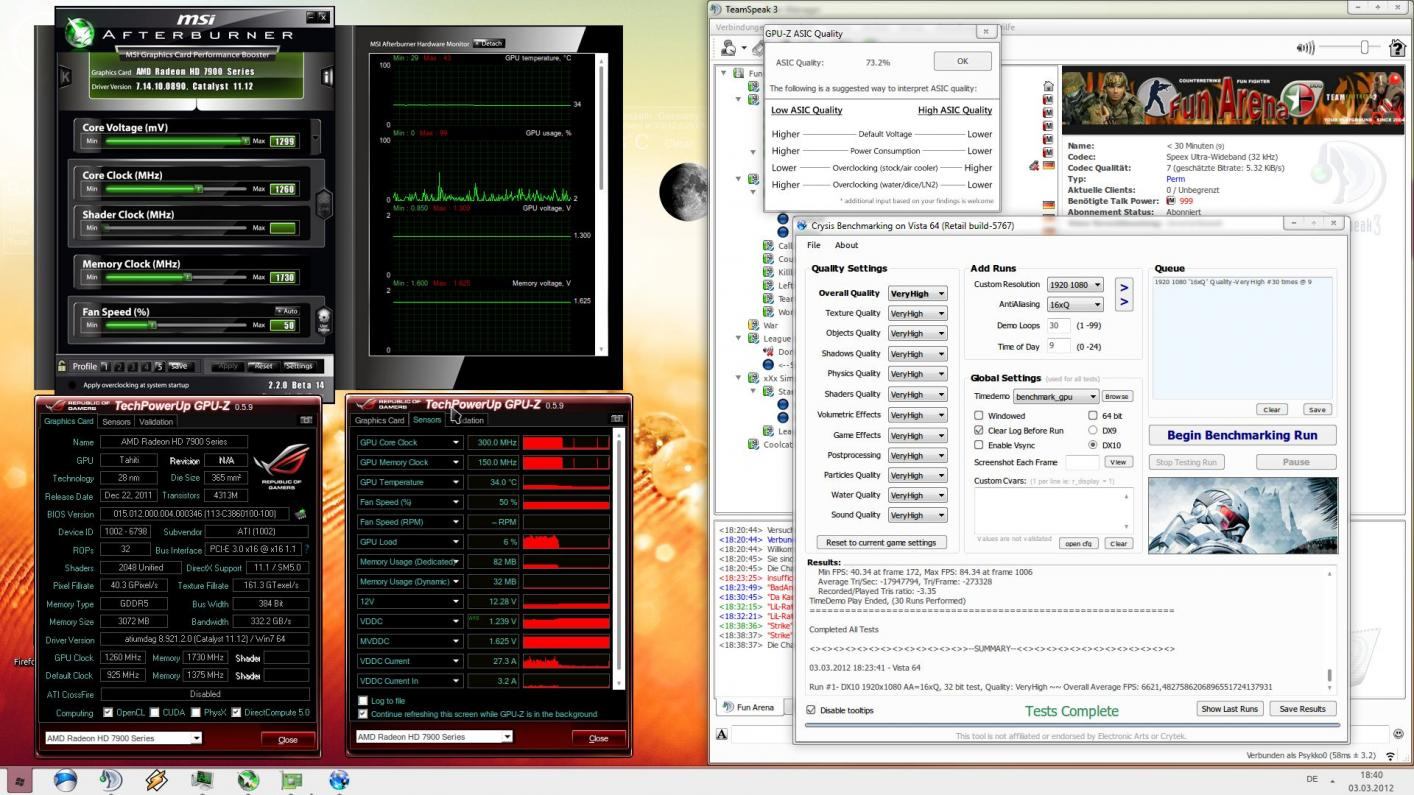Image resolution: width=1414 pixels, height=795 pixels.
Task: Select the DX10 radio button
Action: click(x=1093, y=445)
